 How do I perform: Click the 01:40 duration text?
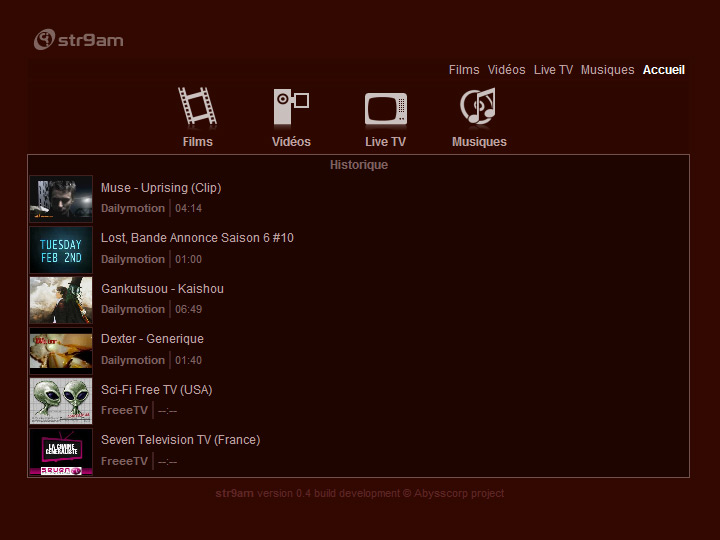point(188,360)
